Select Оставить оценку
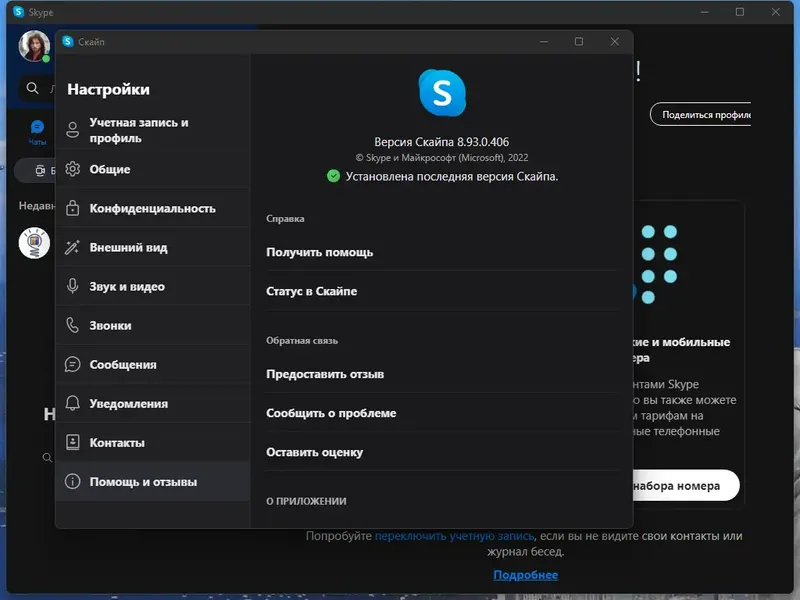 point(315,452)
